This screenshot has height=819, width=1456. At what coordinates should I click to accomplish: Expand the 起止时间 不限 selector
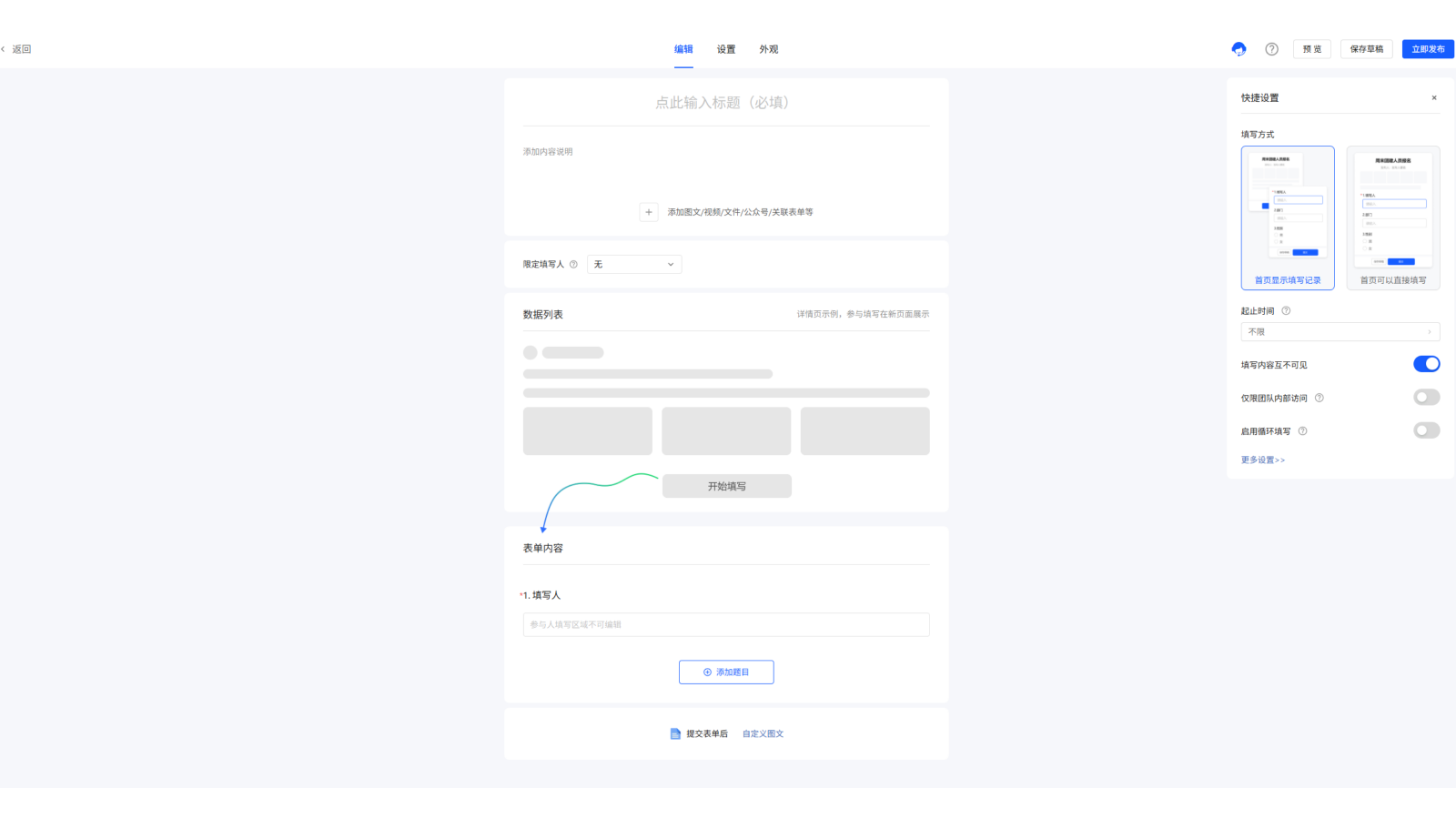click(x=1340, y=332)
